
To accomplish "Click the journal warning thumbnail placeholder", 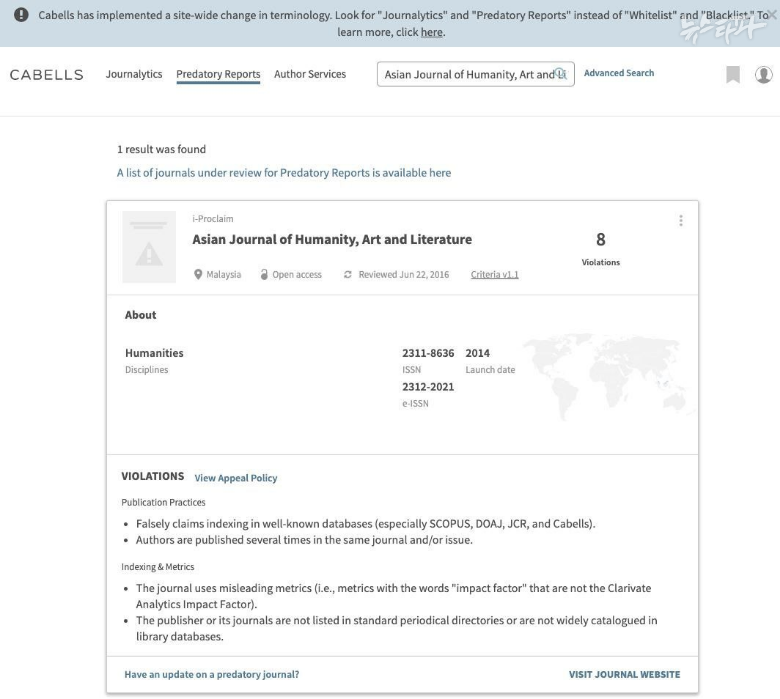I will pos(149,247).
